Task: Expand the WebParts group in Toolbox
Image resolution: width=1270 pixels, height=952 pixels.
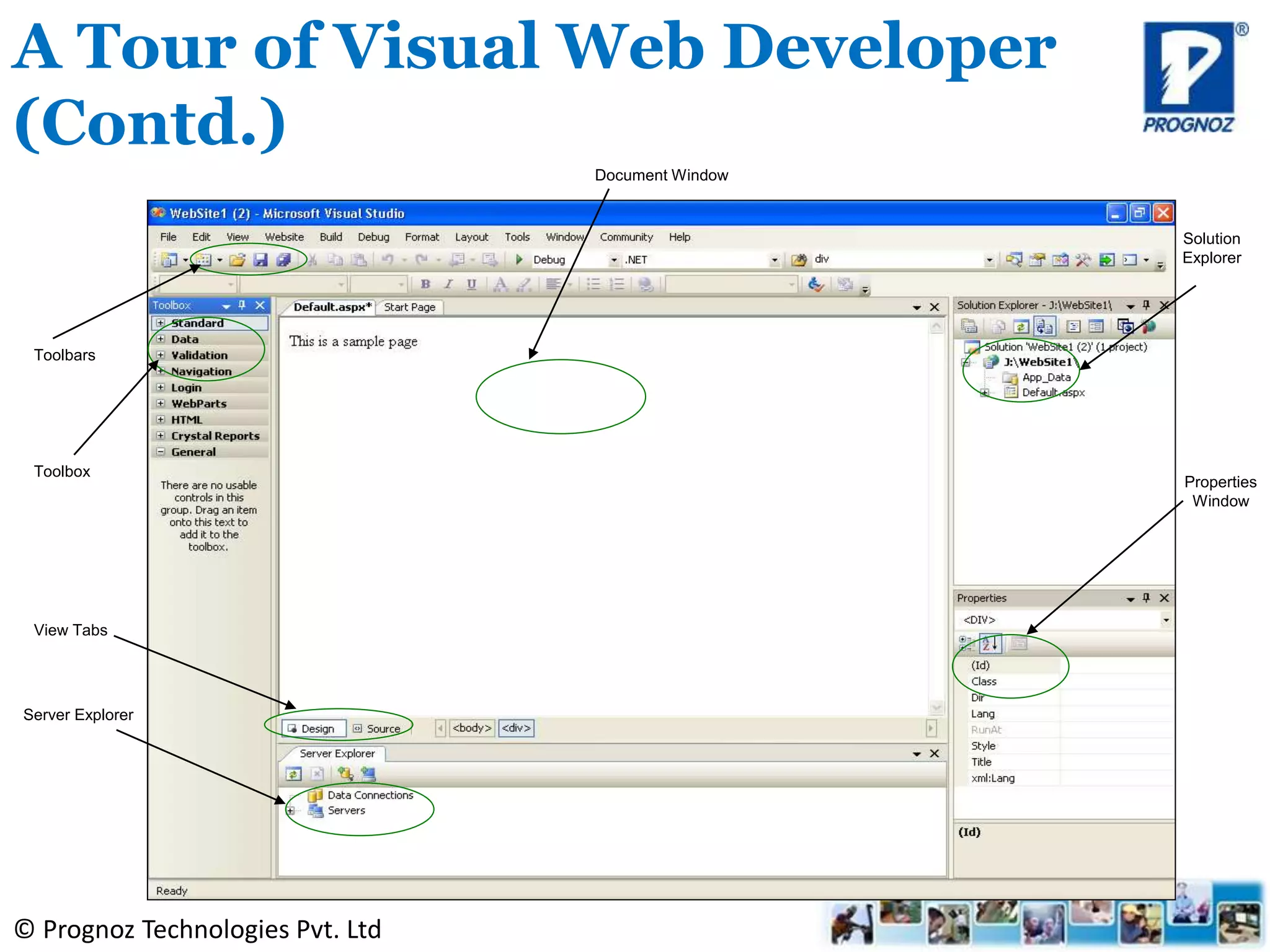Action: pyautogui.click(x=161, y=403)
